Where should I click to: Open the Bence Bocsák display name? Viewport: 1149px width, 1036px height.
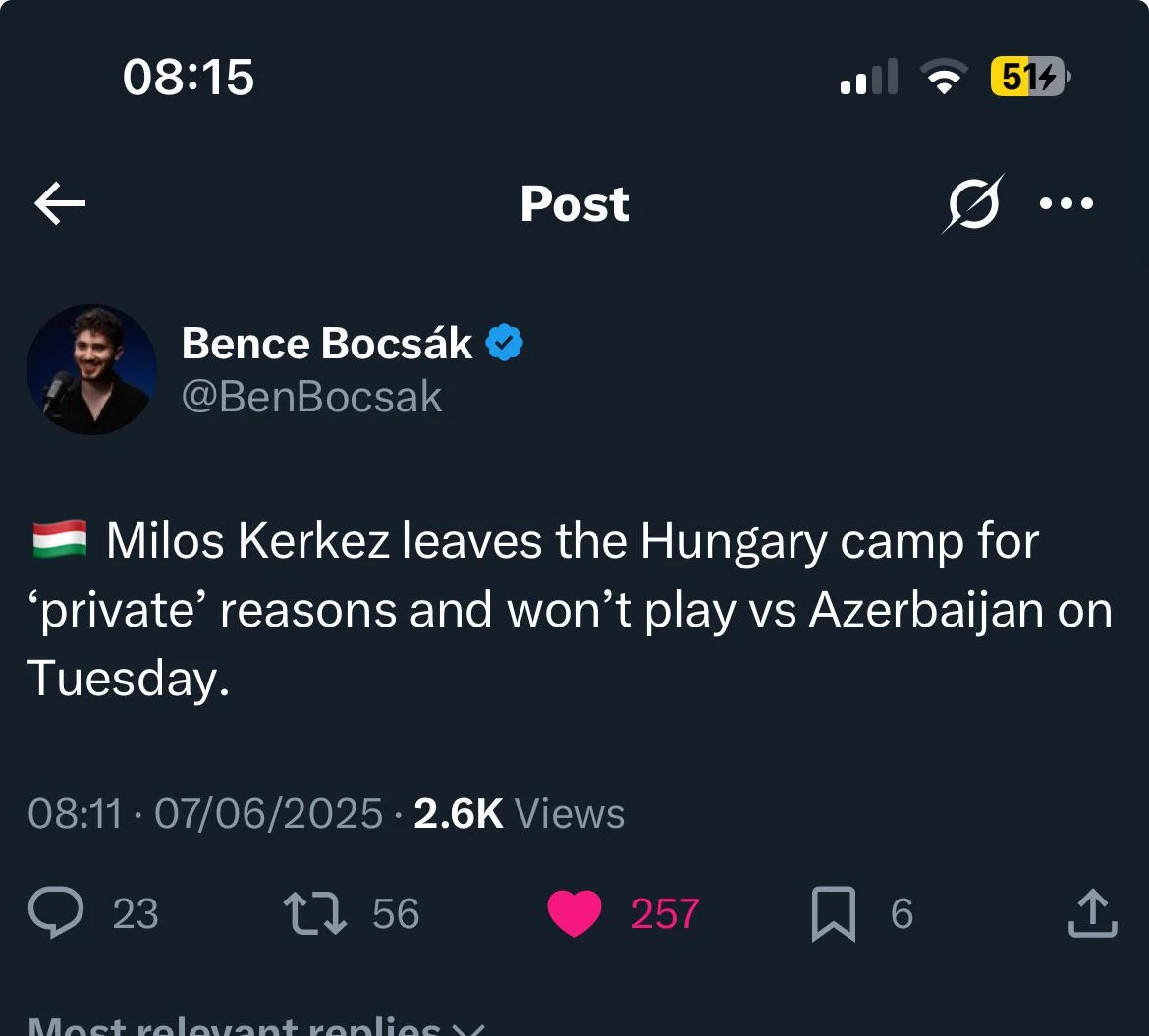(x=327, y=343)
